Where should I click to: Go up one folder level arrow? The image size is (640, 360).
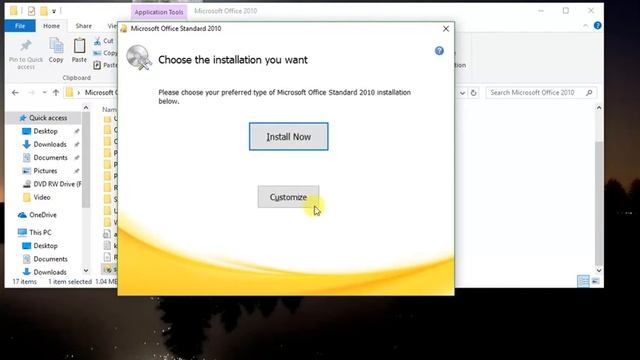56,93
